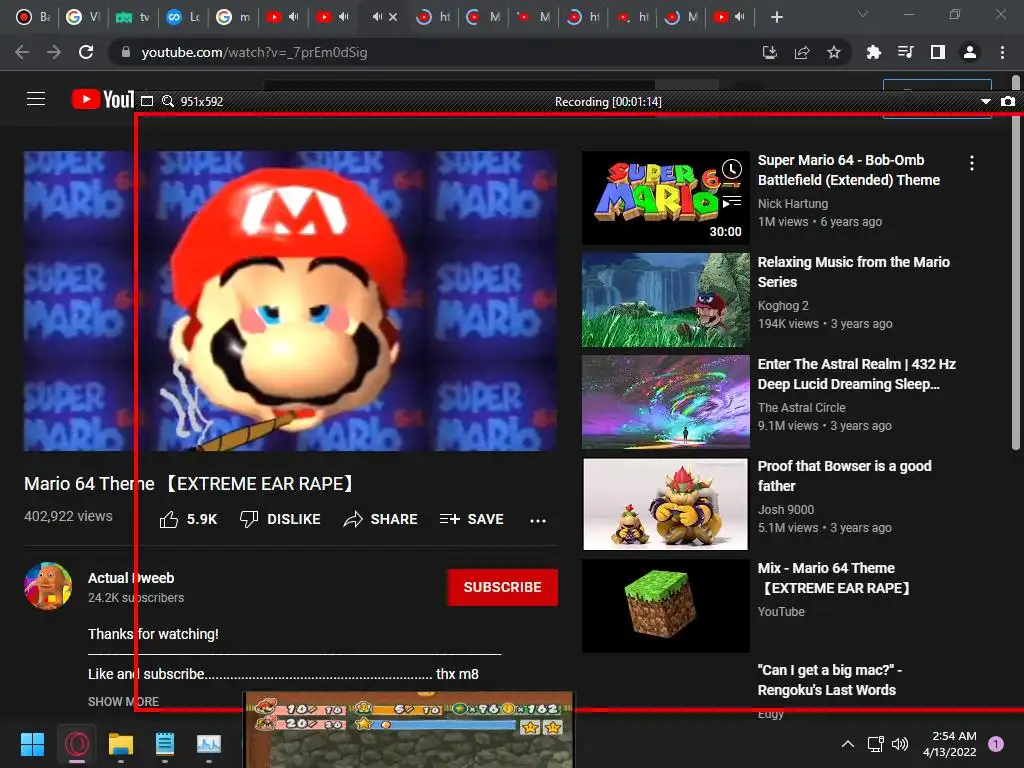Take a snapshot with recorder camera icon
The image size is (1024, 768).
[x=1008, y=101]
